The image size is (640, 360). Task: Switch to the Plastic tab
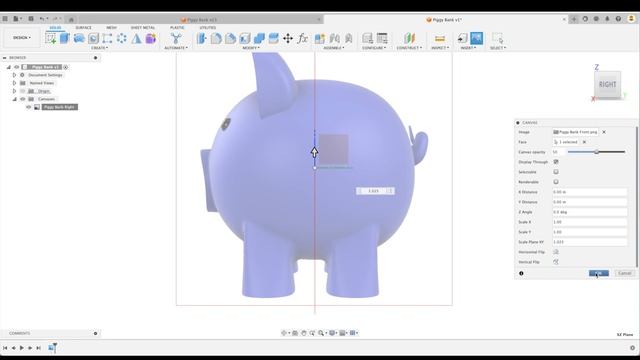click(x=177, y=28)
